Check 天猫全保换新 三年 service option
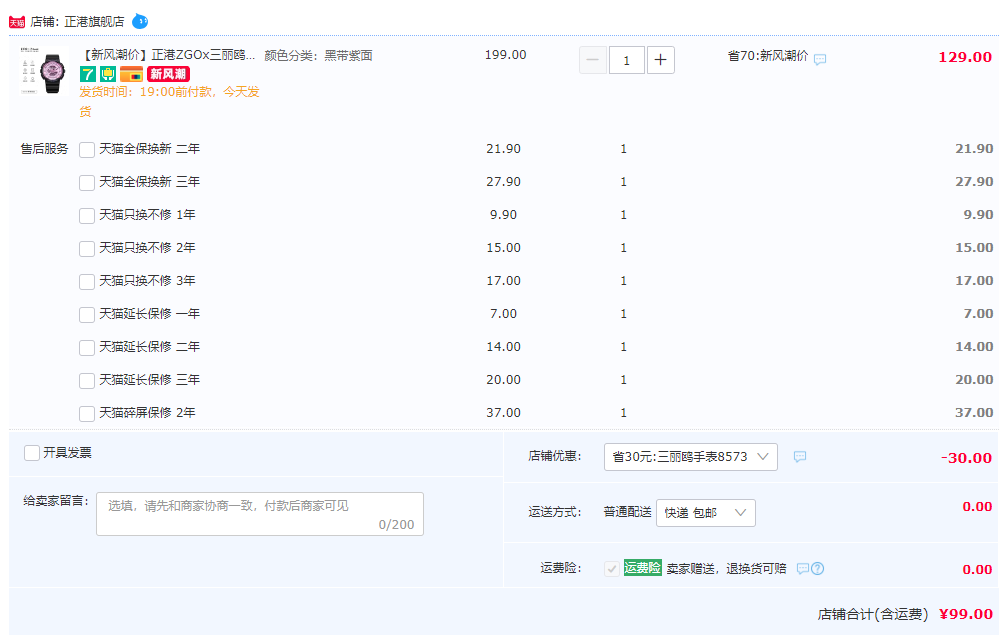Viewport: 999px width, 635px height. (x=87, y=183)
